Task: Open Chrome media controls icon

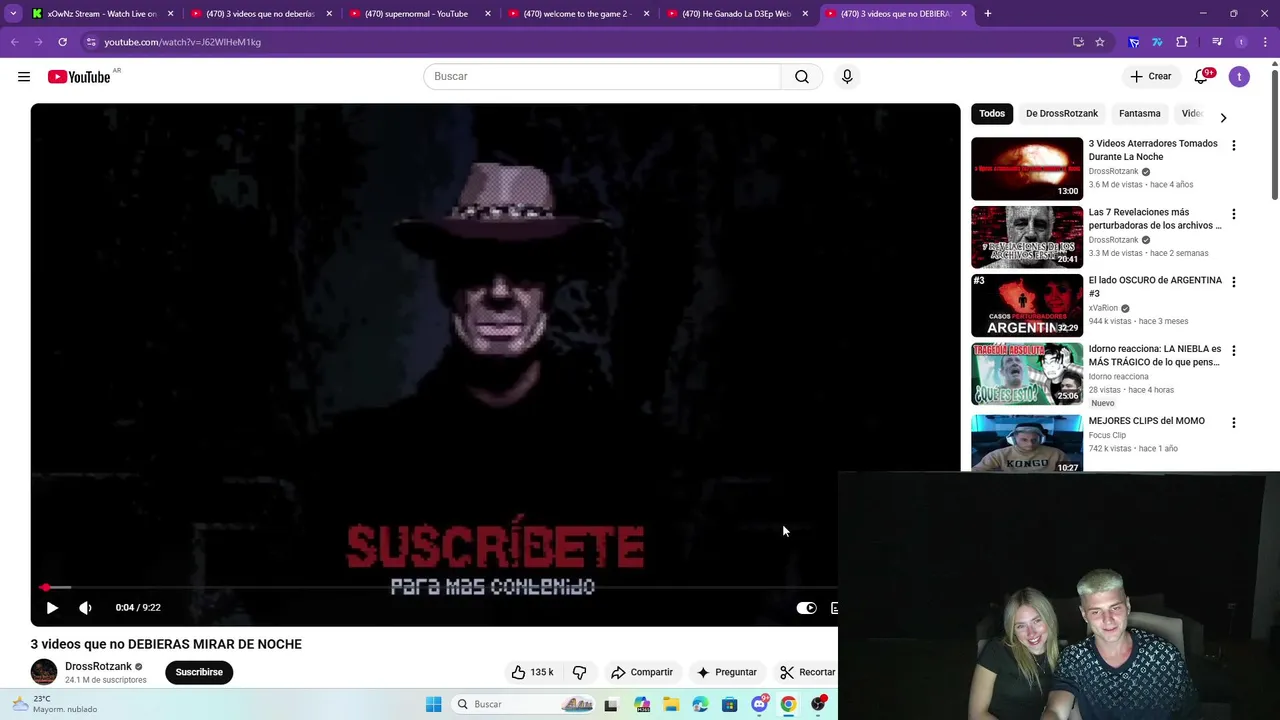Action: [1217, 42]
